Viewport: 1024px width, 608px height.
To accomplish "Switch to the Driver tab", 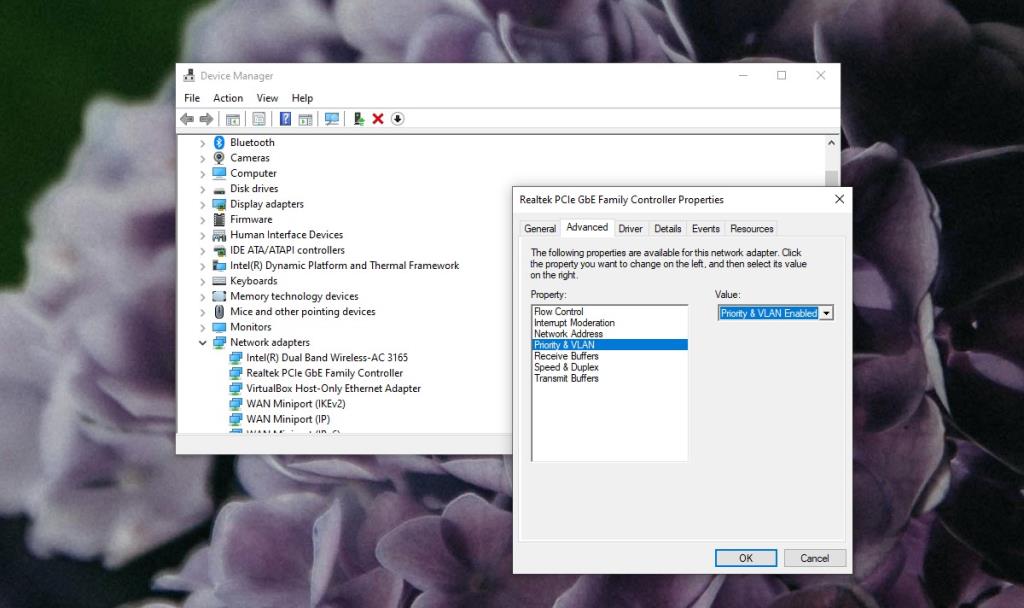I will coord(630,228).
